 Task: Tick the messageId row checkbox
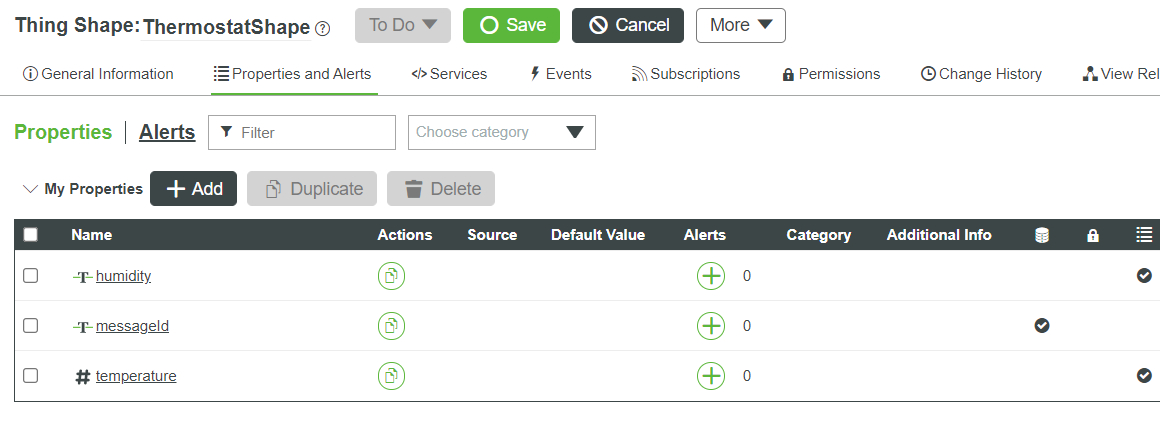[x=31, y=326]
